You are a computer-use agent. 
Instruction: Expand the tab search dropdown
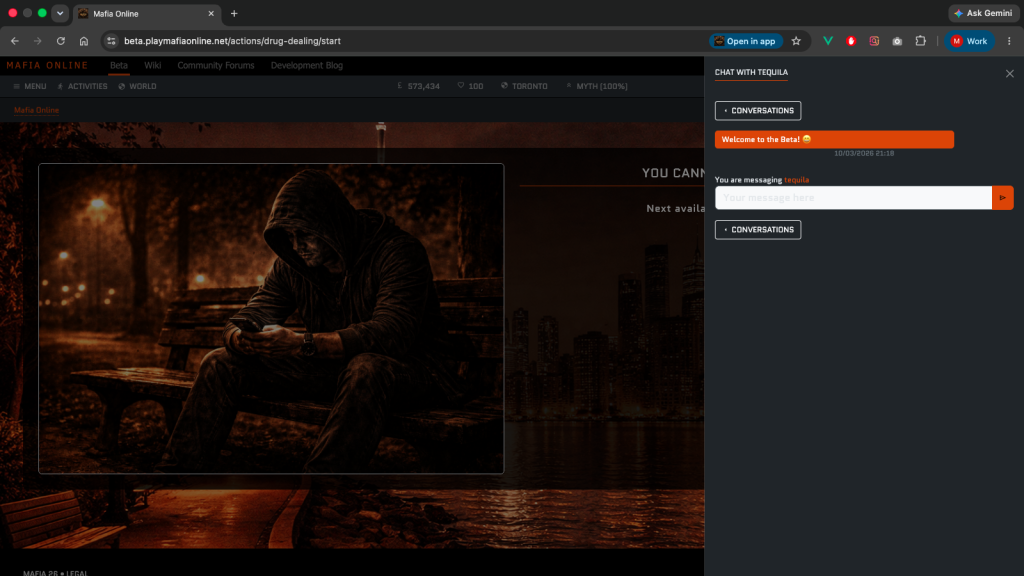tap(60, 13)
